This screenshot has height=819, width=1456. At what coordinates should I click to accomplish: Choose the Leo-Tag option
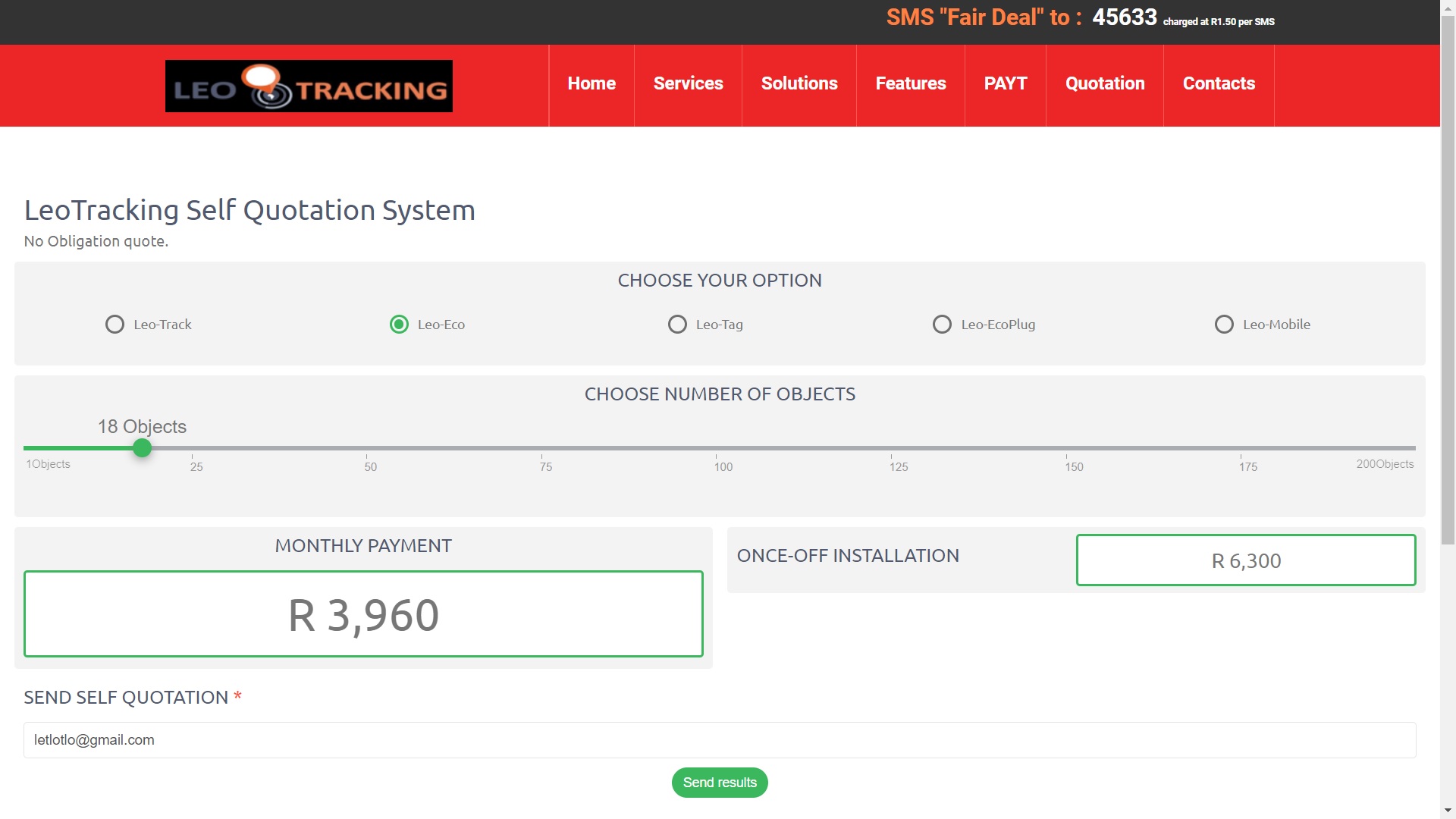click(x=677, y=325)
